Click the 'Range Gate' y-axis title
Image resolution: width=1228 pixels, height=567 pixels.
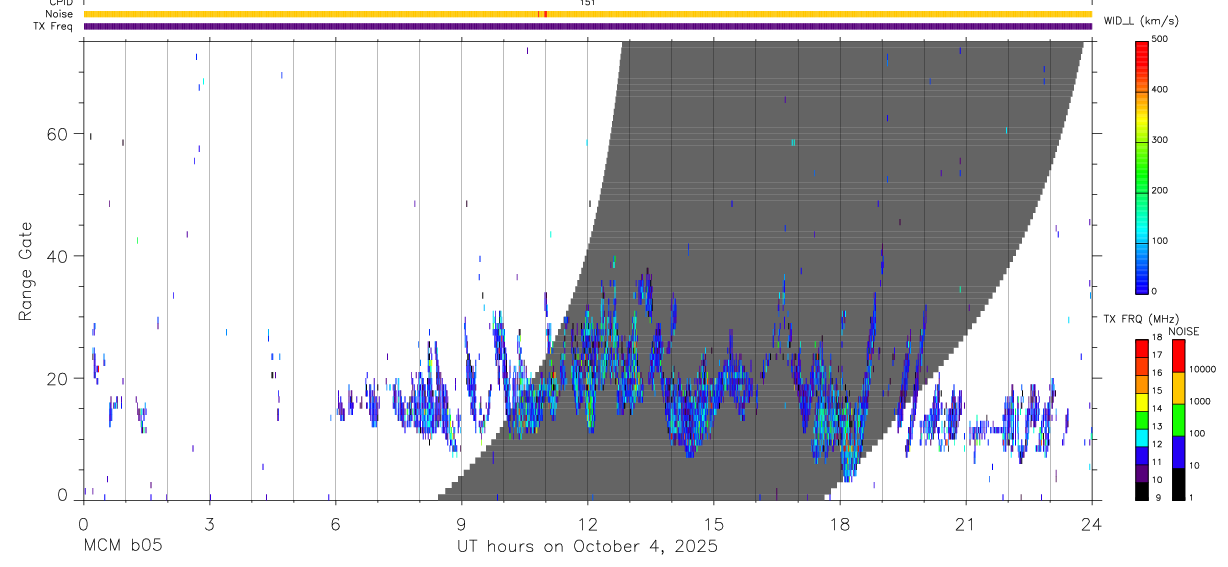tap(25, 272)
